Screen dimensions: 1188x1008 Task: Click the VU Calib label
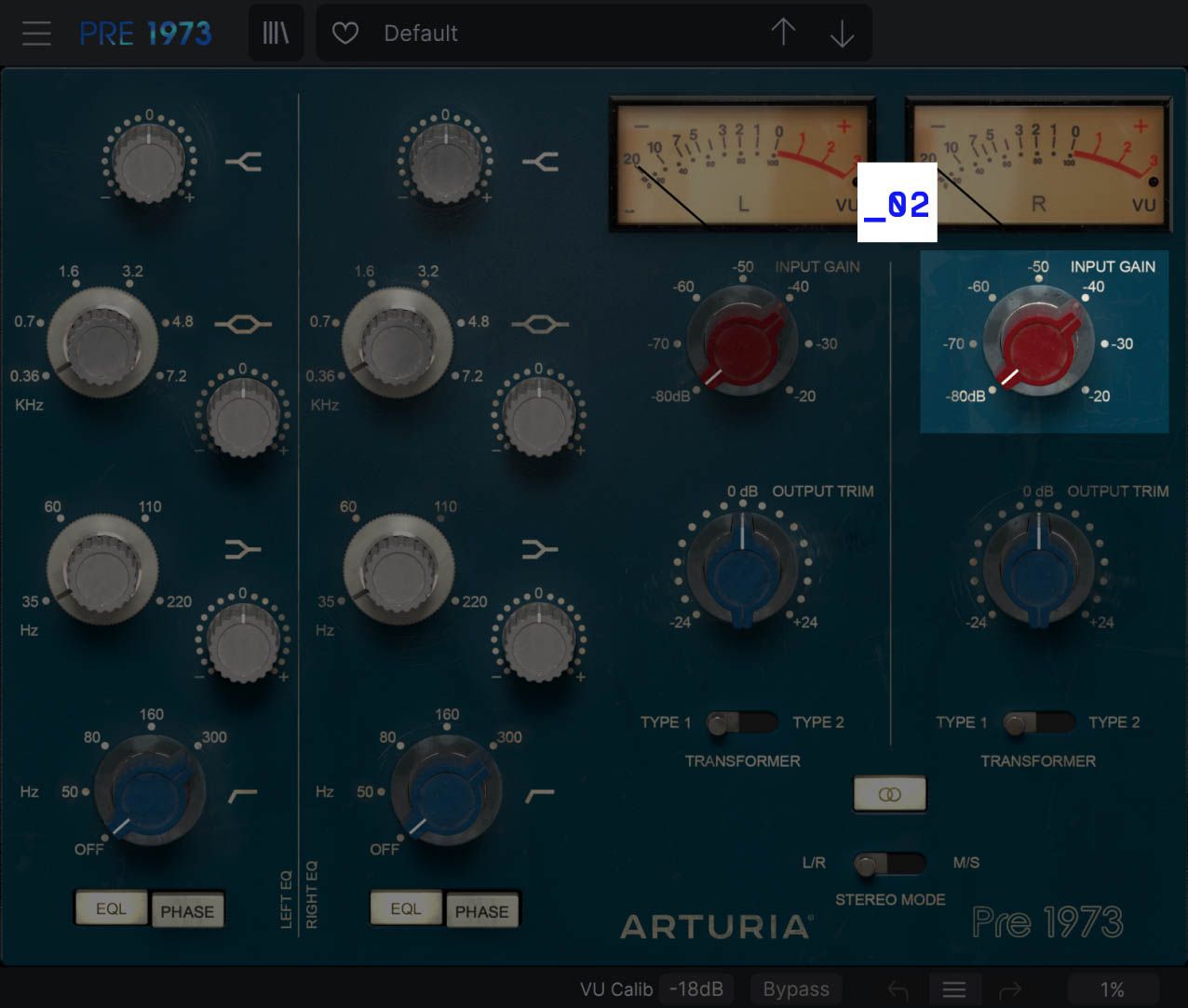[x=616, y=989]
